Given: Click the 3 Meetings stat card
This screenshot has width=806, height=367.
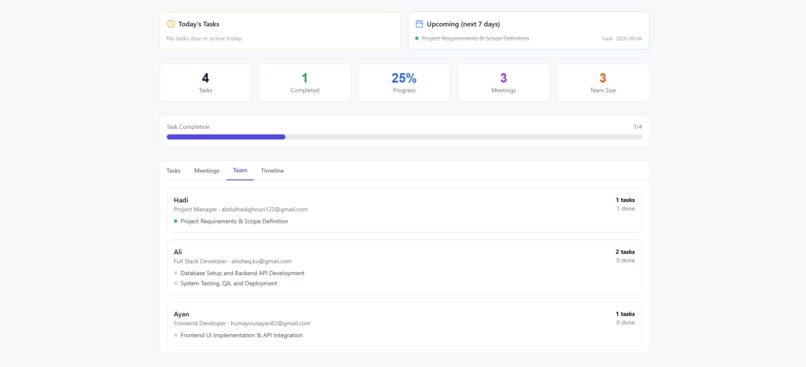Looking at the screenshot, I should 503,82.
